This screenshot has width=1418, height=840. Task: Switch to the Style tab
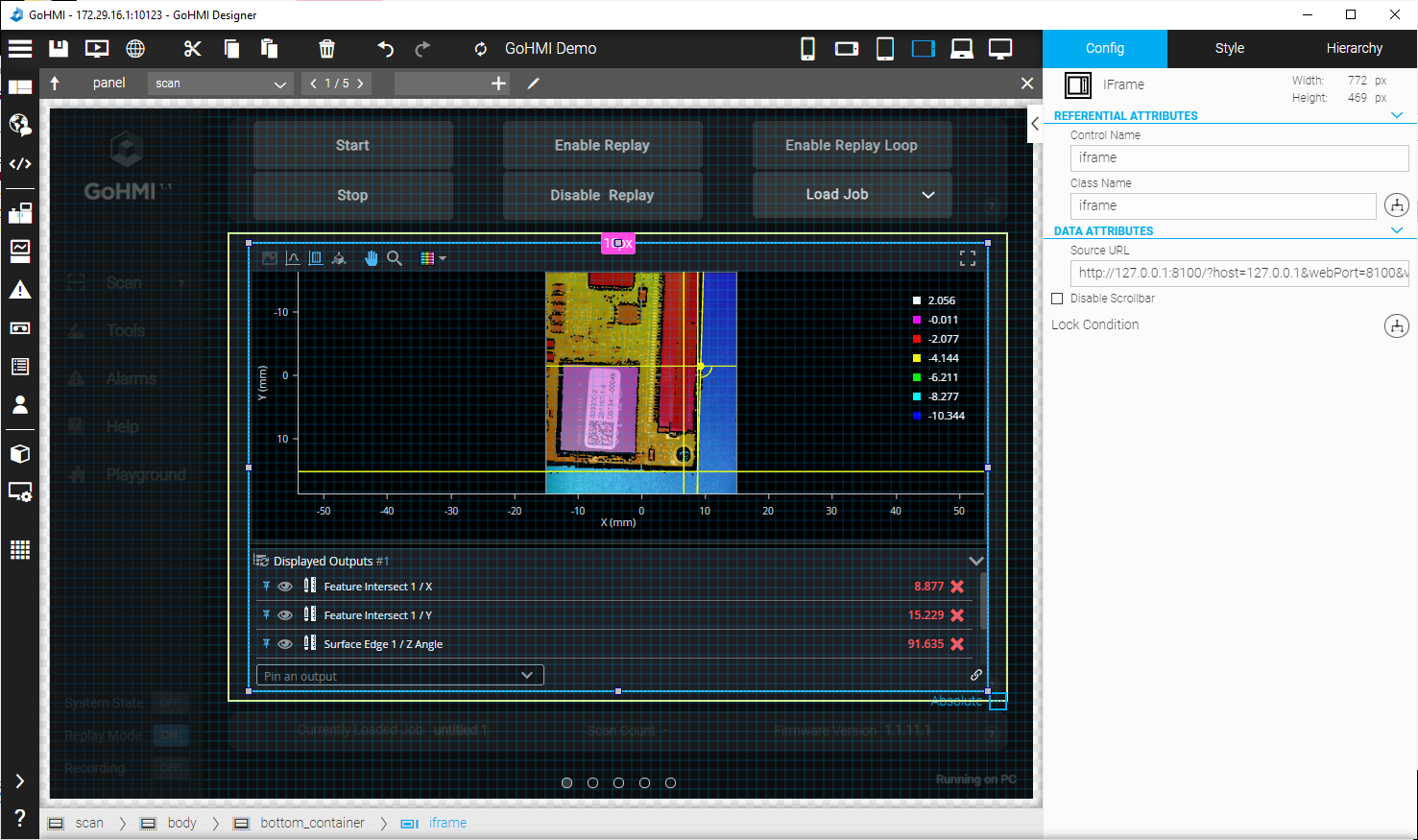[1229, 48]
